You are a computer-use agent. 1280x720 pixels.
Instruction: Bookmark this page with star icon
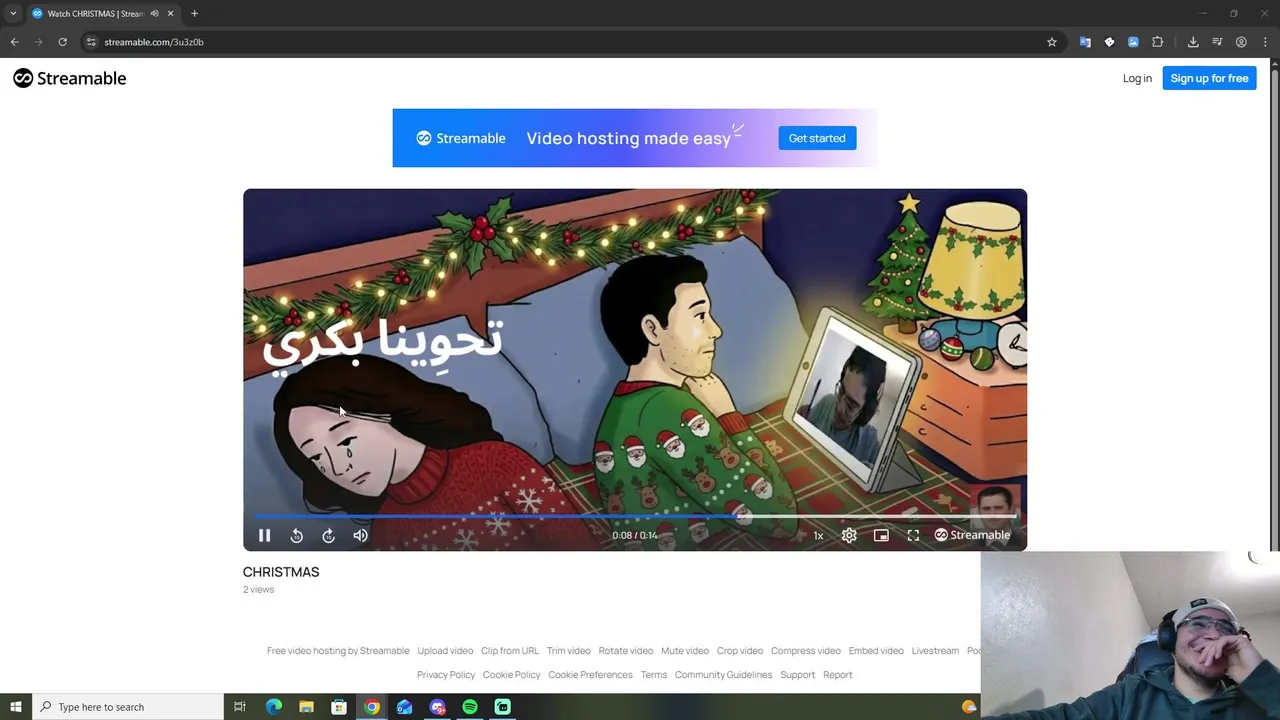1052,42
